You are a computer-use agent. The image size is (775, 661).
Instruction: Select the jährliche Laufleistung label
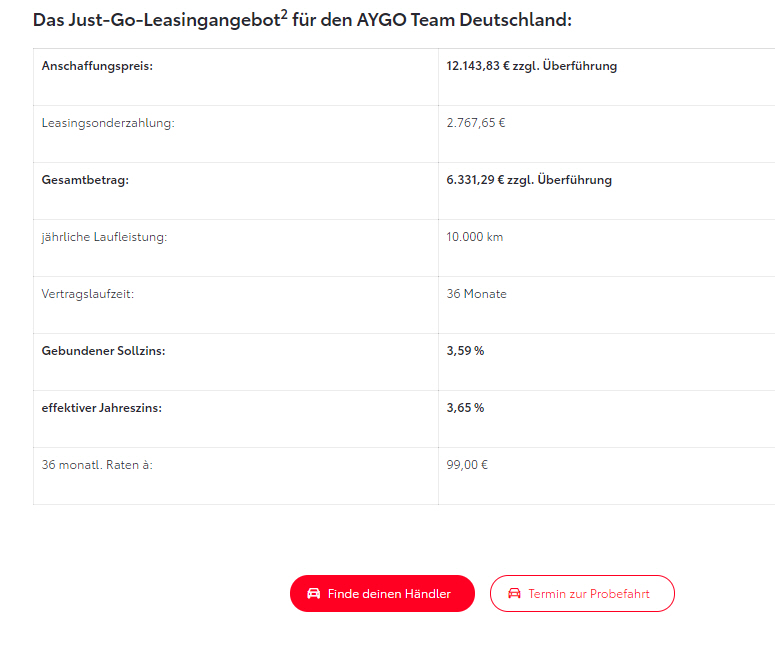(104, 237)
